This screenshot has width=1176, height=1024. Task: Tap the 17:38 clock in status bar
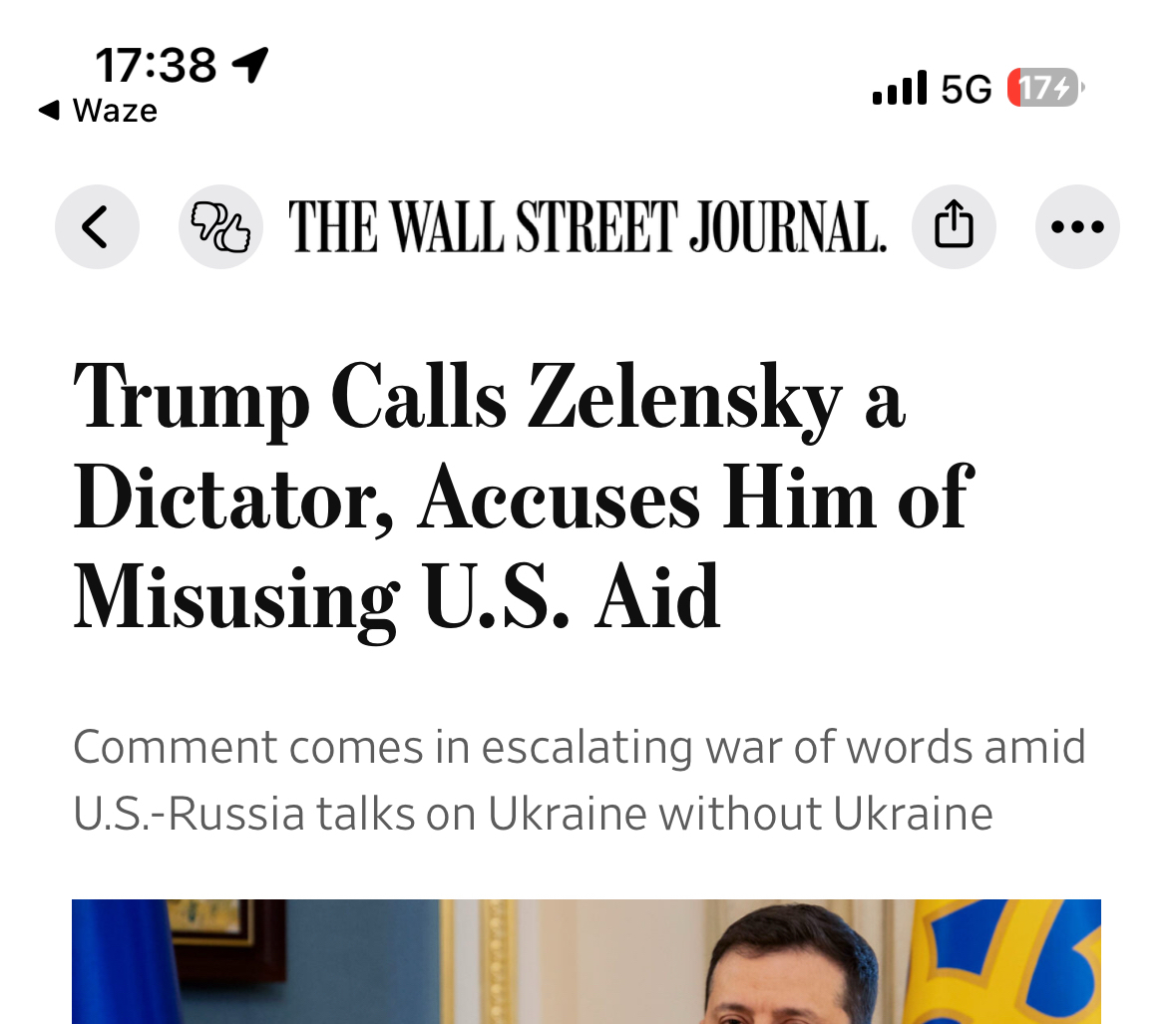tap(156, 66)
